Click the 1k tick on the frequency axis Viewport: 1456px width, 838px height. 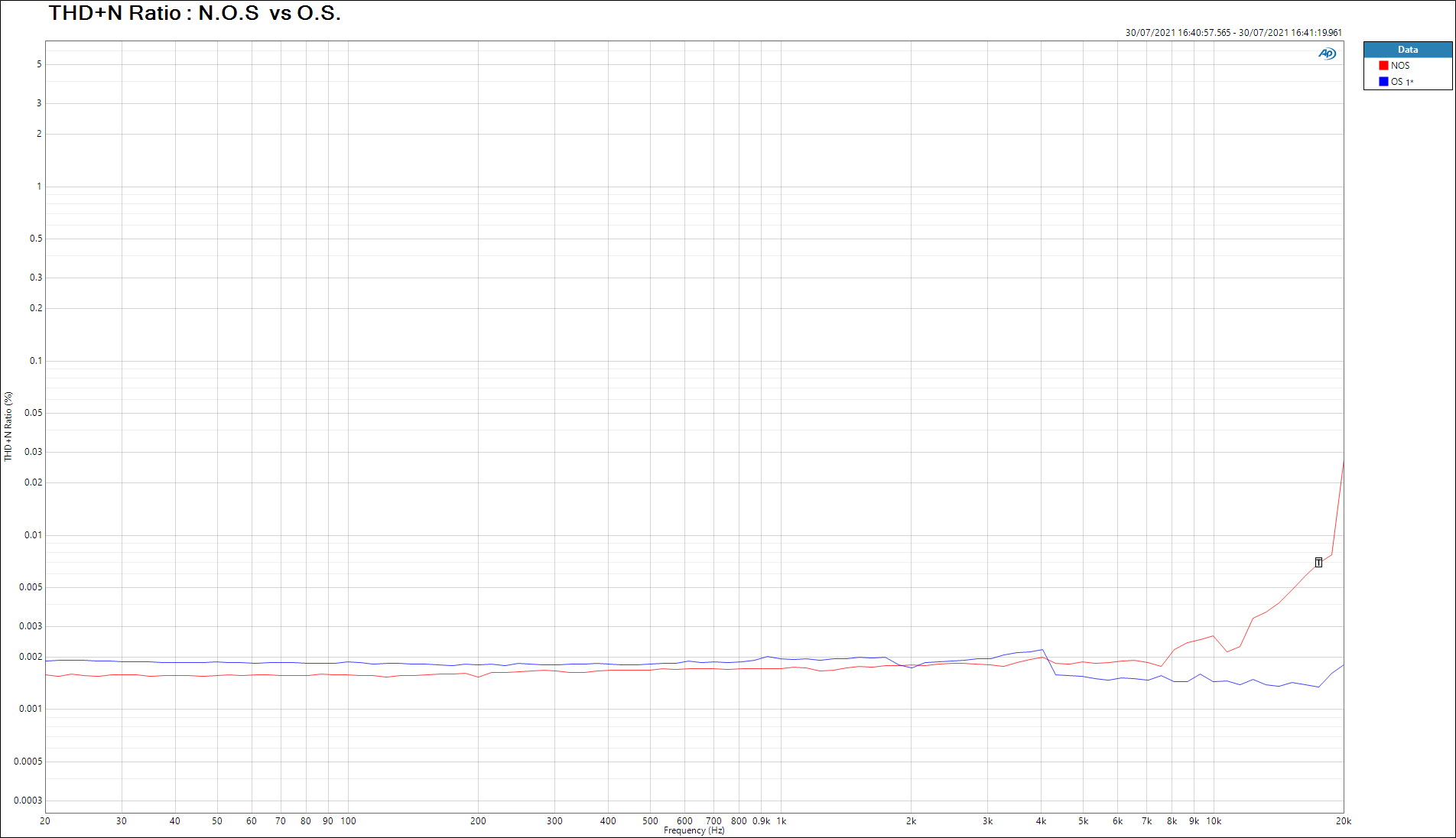781,821
